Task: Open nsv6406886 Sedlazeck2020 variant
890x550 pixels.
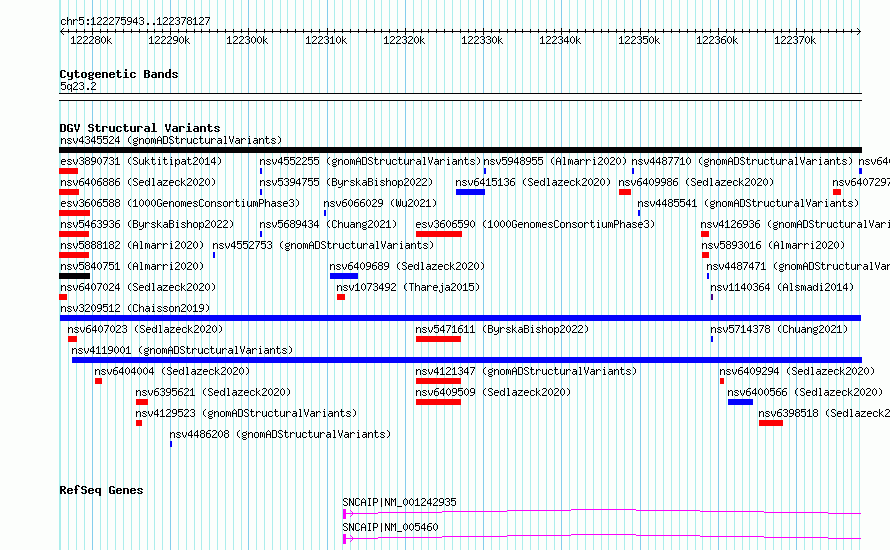Action: point(138,182)
